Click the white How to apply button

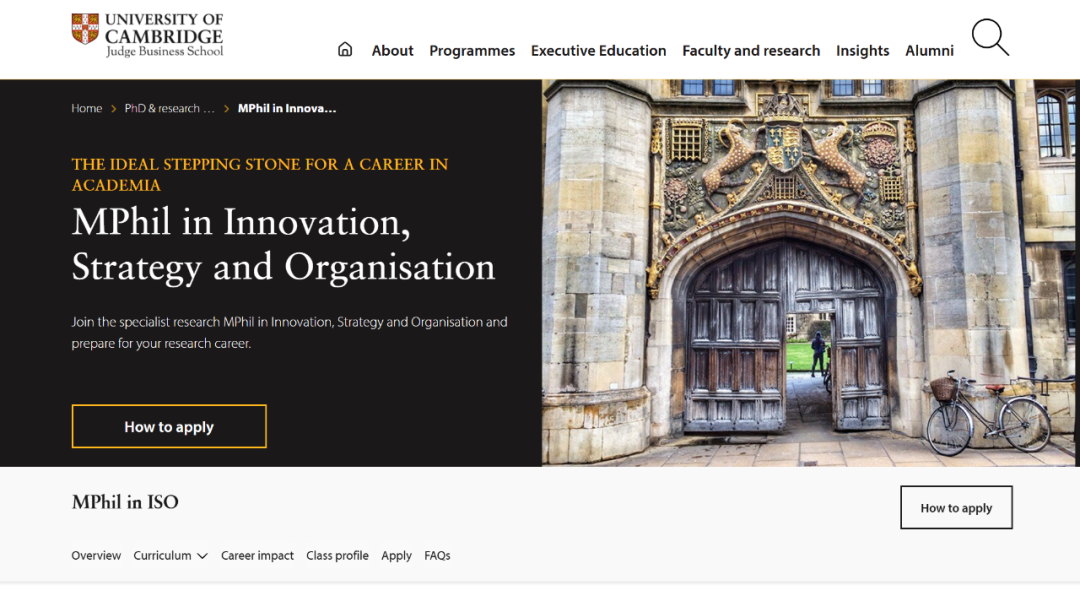click(956, 507)
